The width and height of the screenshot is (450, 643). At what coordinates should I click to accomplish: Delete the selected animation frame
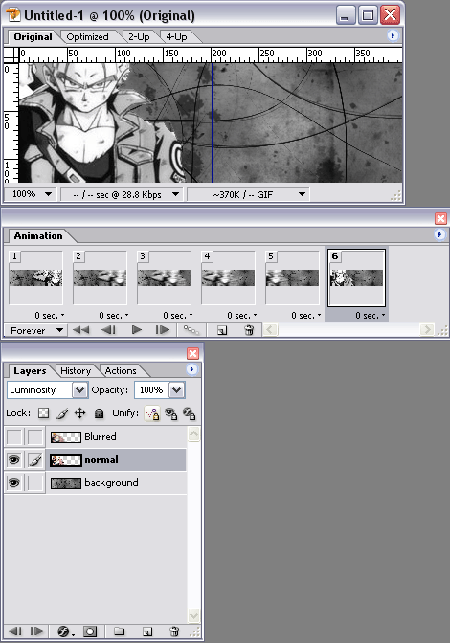point(249,330)
